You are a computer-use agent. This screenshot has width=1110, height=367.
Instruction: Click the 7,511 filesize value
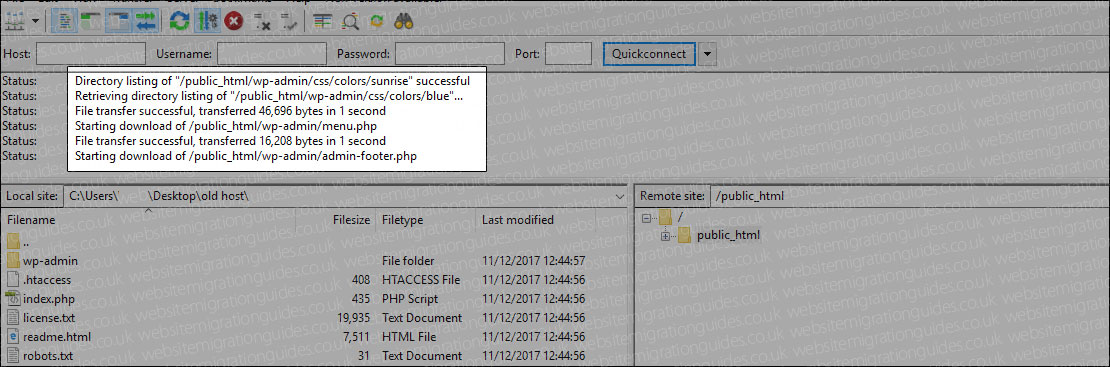tap(356, 337)
